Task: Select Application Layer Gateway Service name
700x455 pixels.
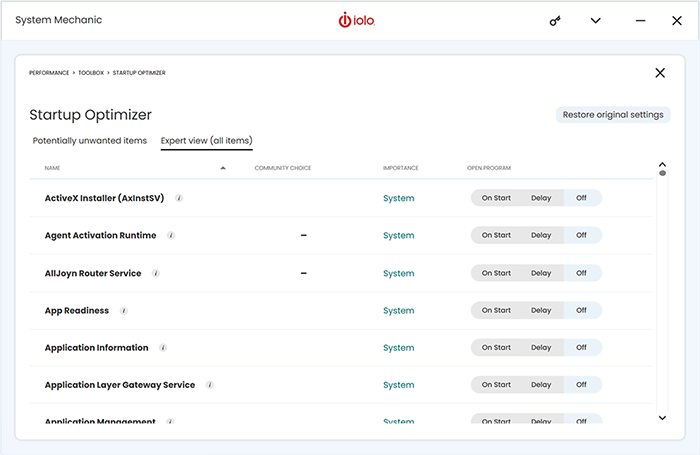Action: pyautogui.click(x=120, y=385)
